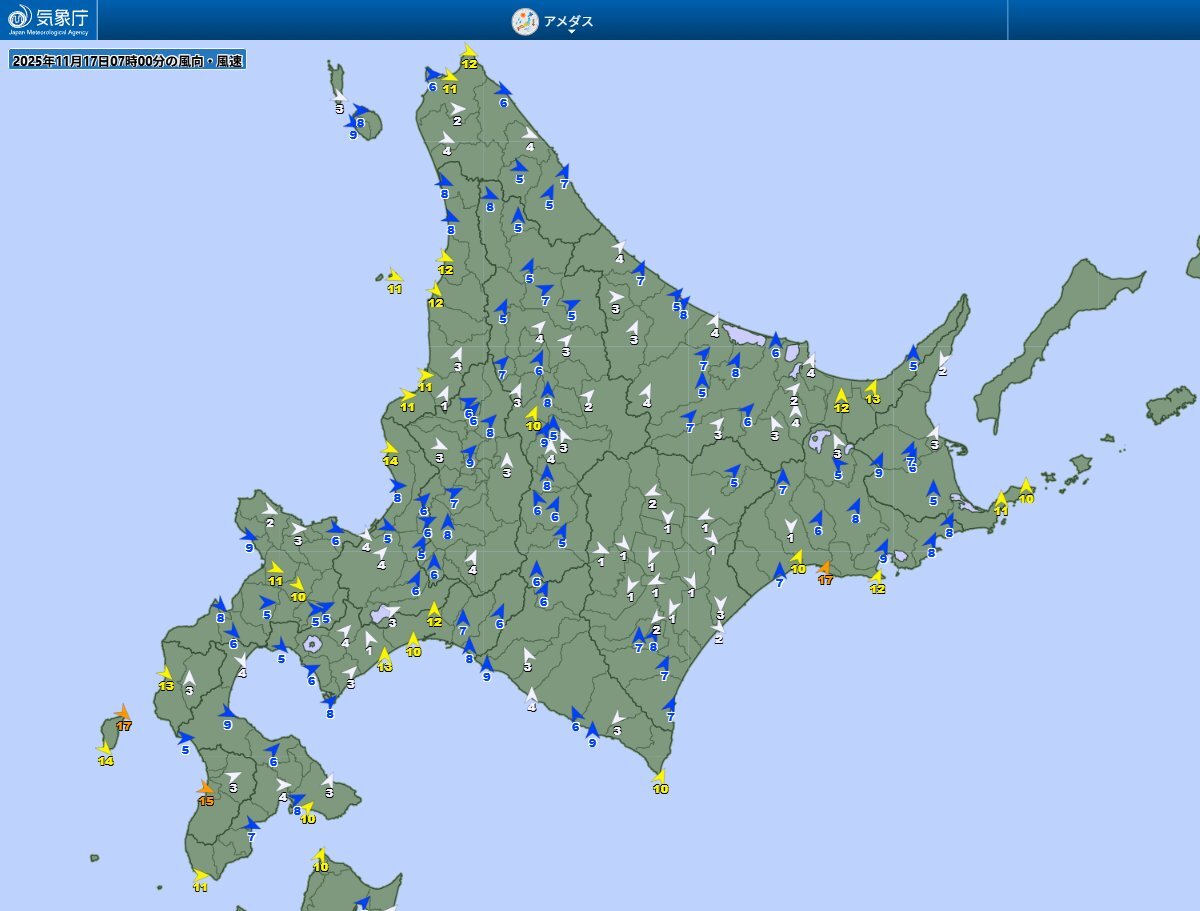Screen dimensions: 1200x911
Task: Click the timestamp label showing 2025年11月17日07時00分
Action: [x=128, y=60]
